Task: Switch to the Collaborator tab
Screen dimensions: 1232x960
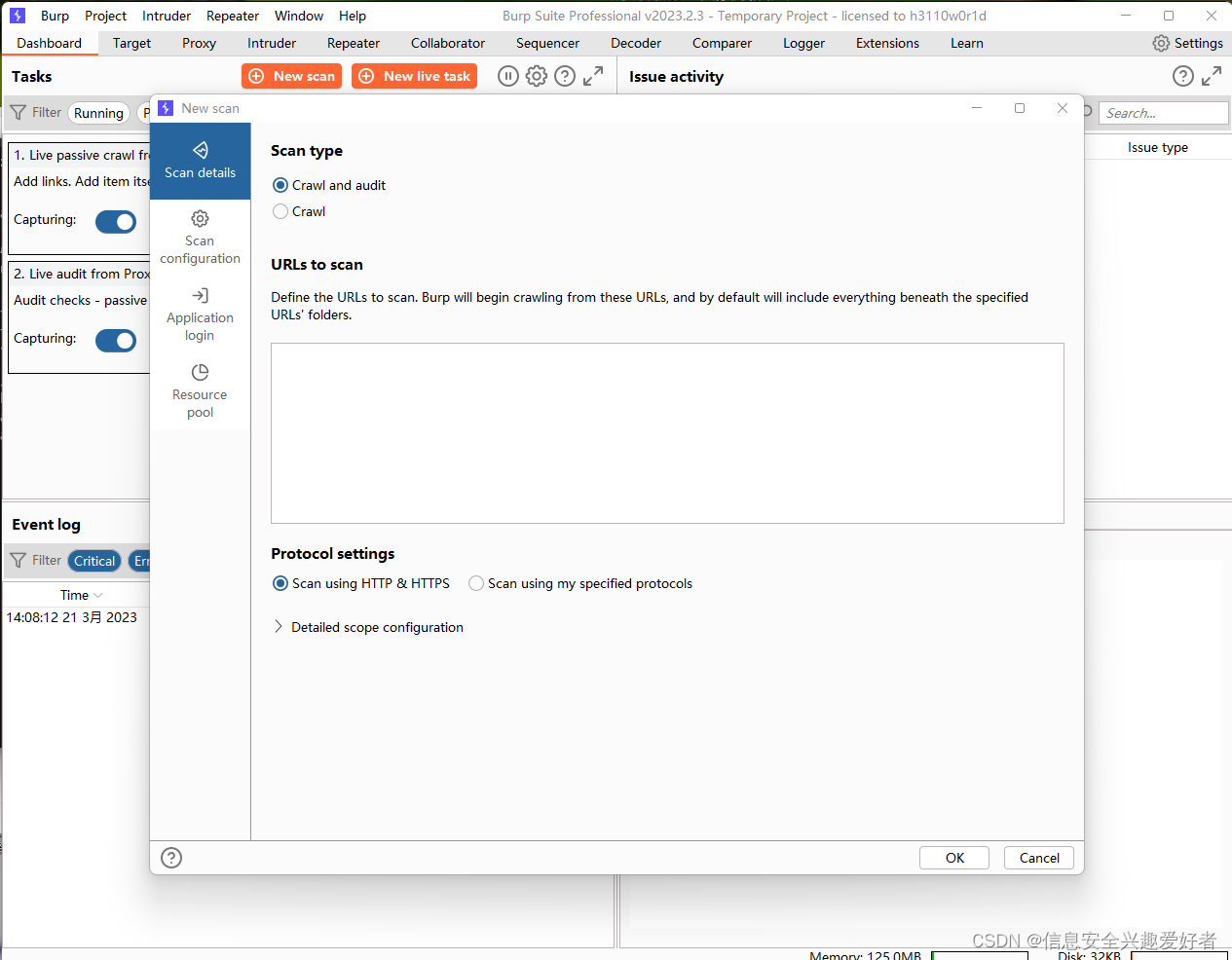Action: tap(448, 43)
